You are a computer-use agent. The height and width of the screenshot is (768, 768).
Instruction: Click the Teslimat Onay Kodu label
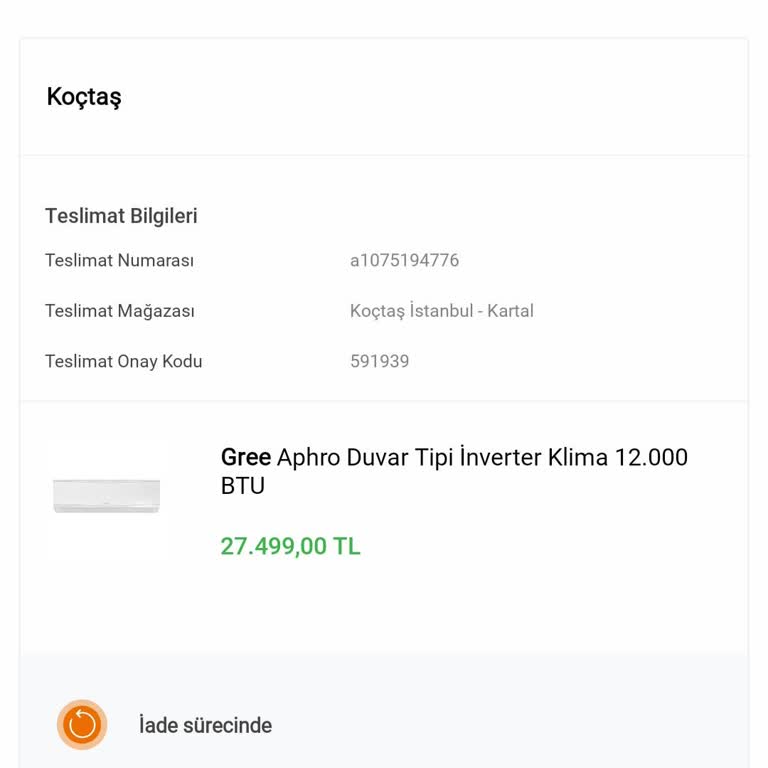[123, 361]
